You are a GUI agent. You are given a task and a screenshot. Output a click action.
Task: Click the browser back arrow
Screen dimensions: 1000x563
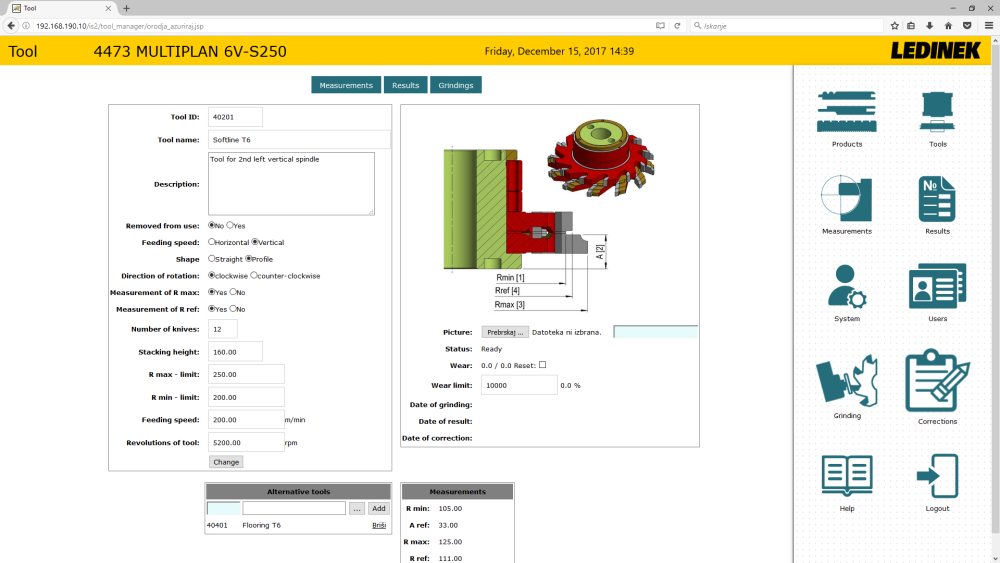click(11, 26)
